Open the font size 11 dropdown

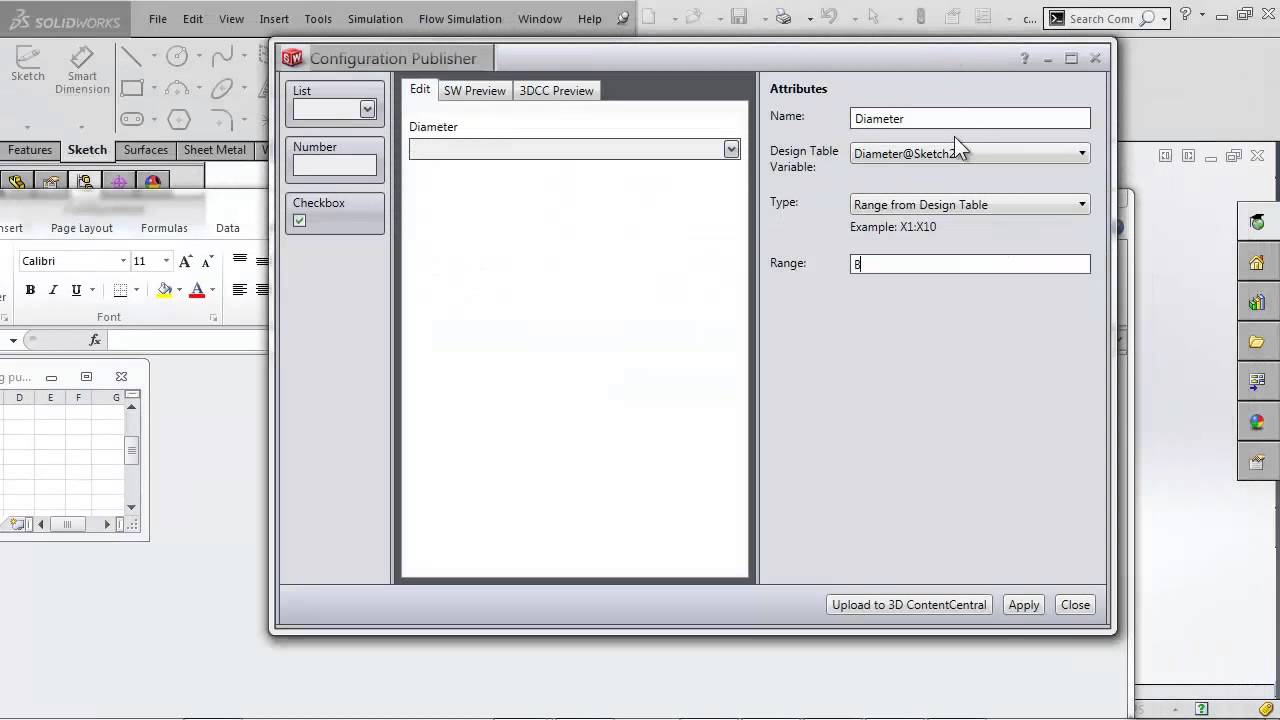166,261
